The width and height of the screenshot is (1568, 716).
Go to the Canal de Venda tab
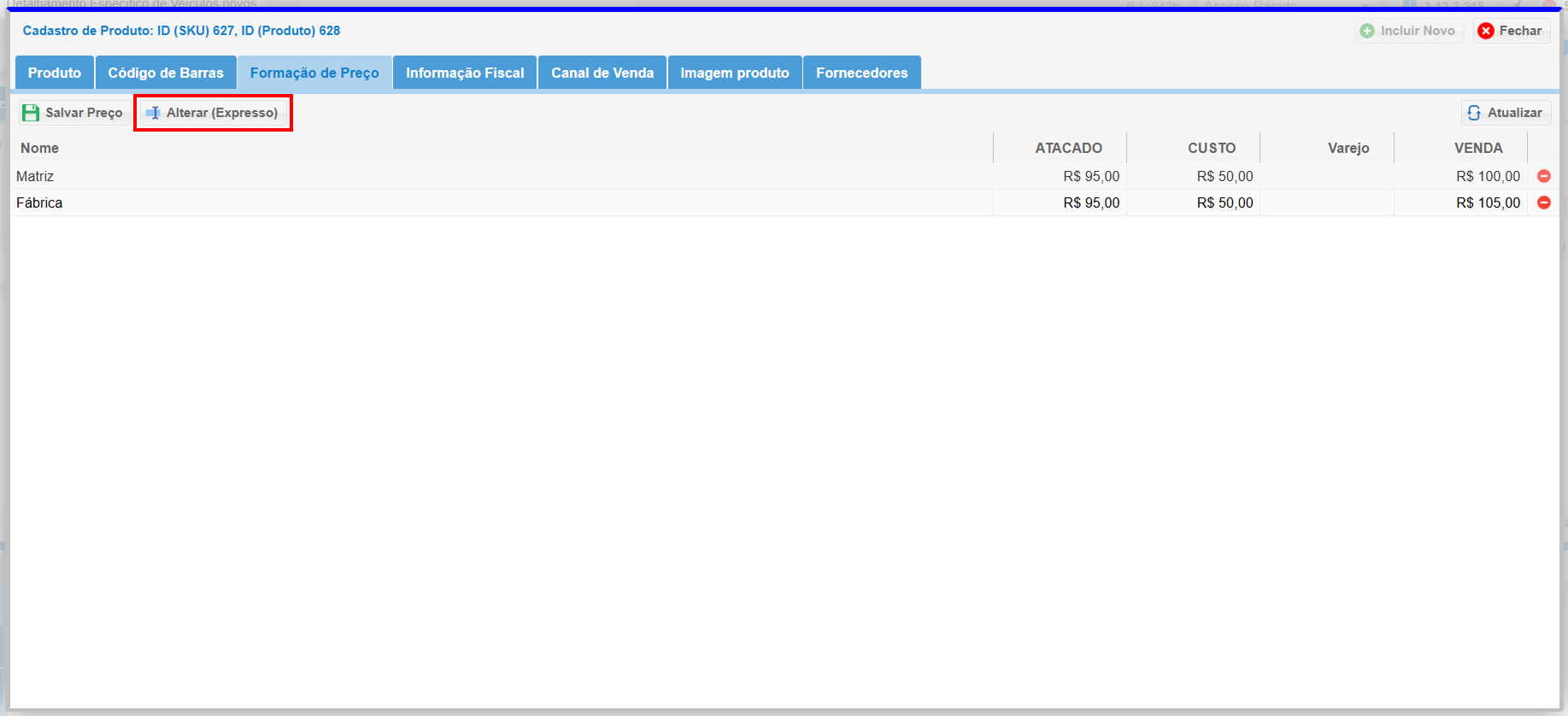click(602, 73)
